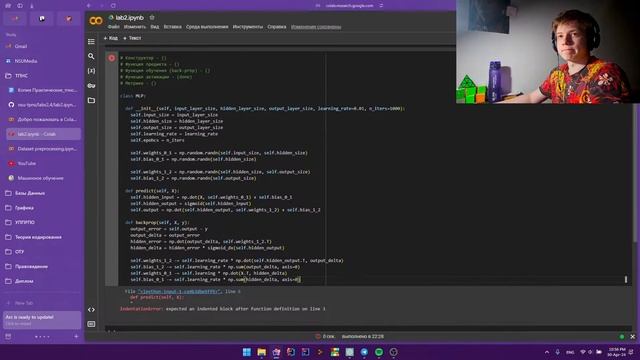This screenshot has width=640, height=360.
Task: Open Colab find and replace search icon
Action: tap(91, 56)
